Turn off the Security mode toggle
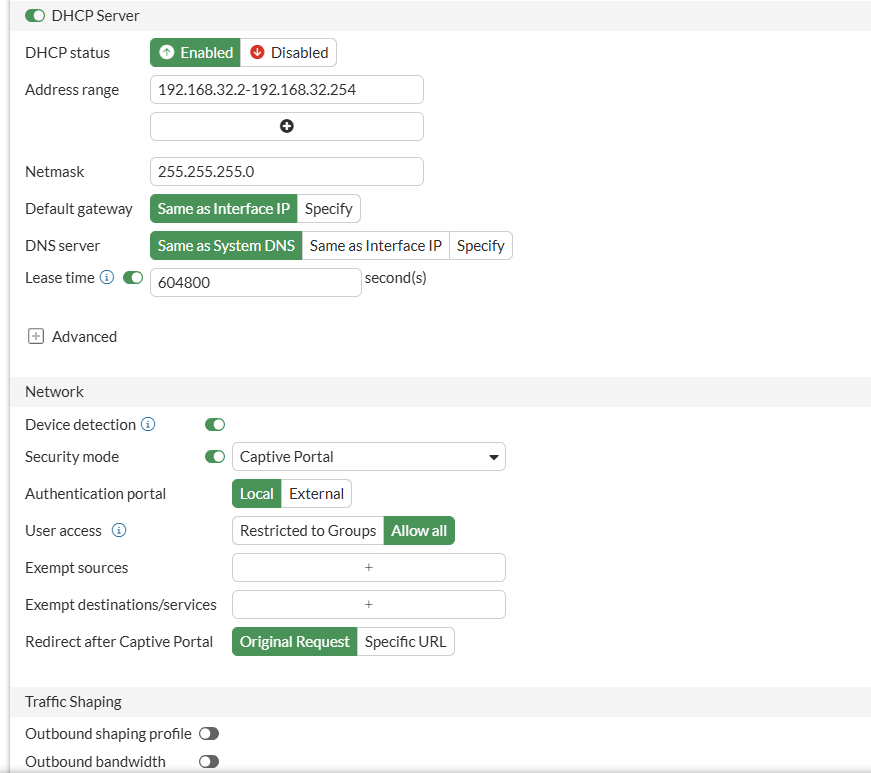 tap(215, 456)
